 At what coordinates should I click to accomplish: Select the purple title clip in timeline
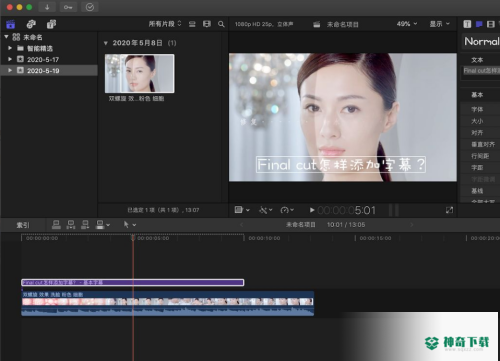pyautogui.click(x=133, y=283)
